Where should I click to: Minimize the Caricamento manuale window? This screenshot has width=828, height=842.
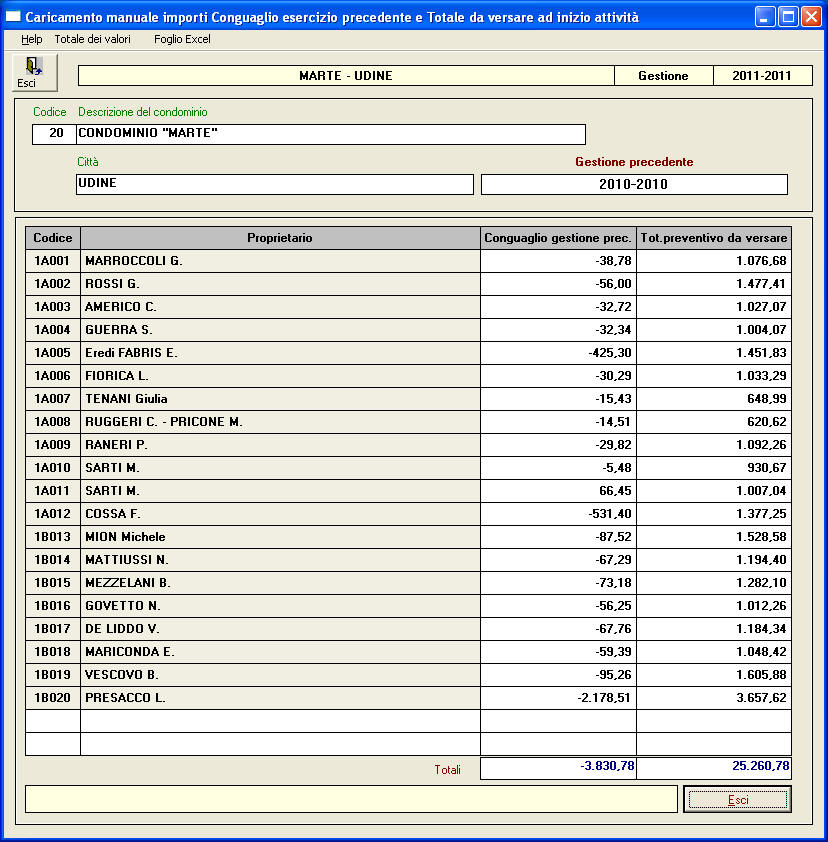point(765,17)
